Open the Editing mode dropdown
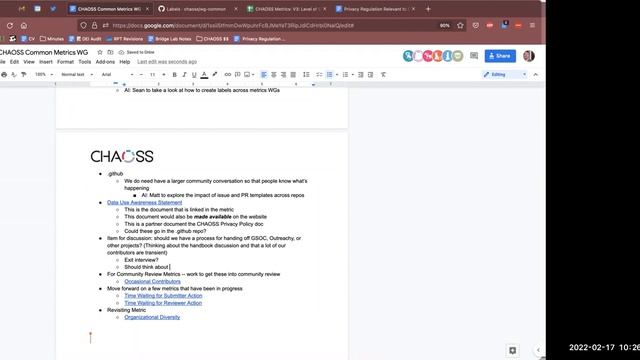This screenshot has width=640, height=360. [504, 75]
